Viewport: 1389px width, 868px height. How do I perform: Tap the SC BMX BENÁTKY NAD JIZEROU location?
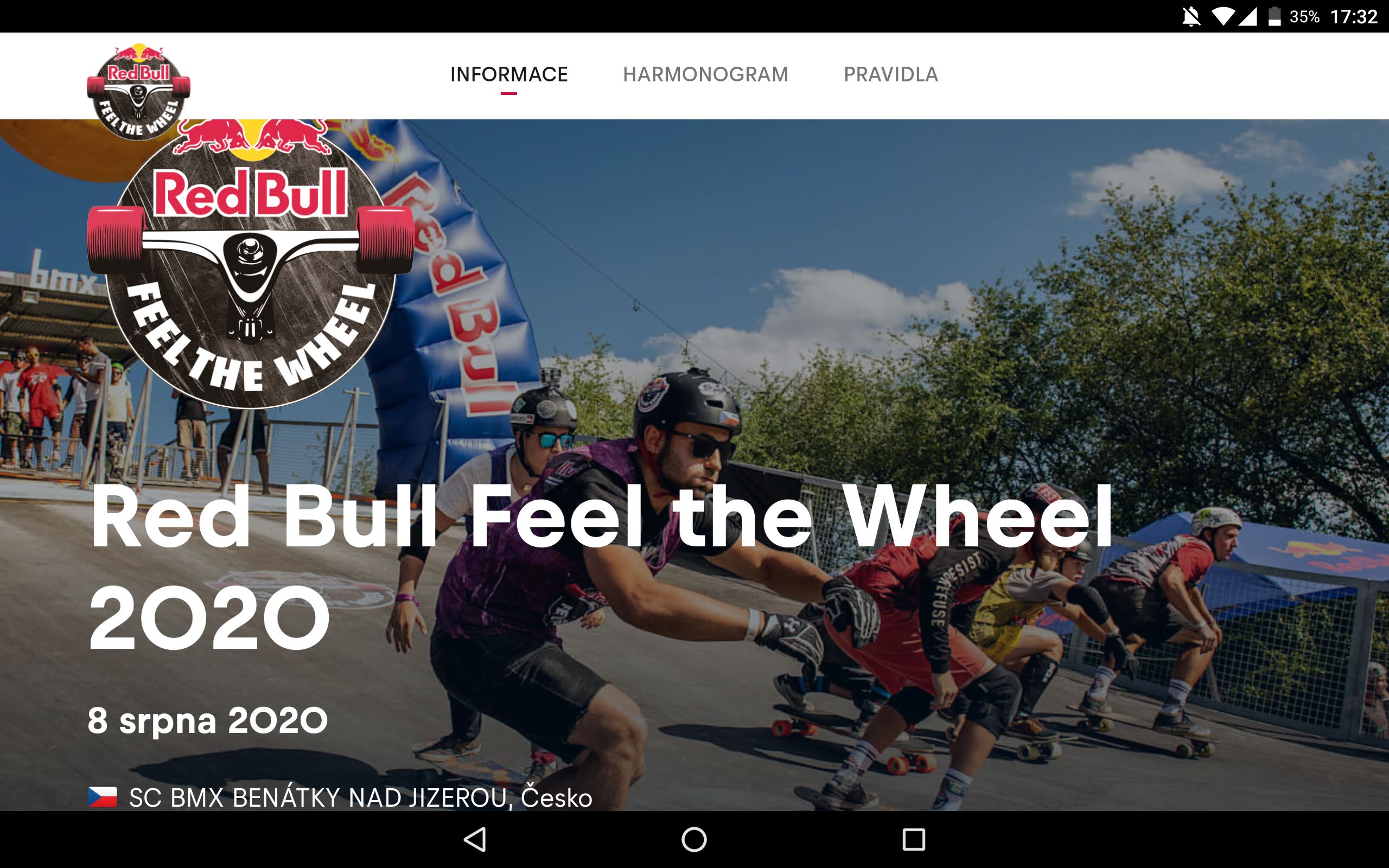click(360, 797)
